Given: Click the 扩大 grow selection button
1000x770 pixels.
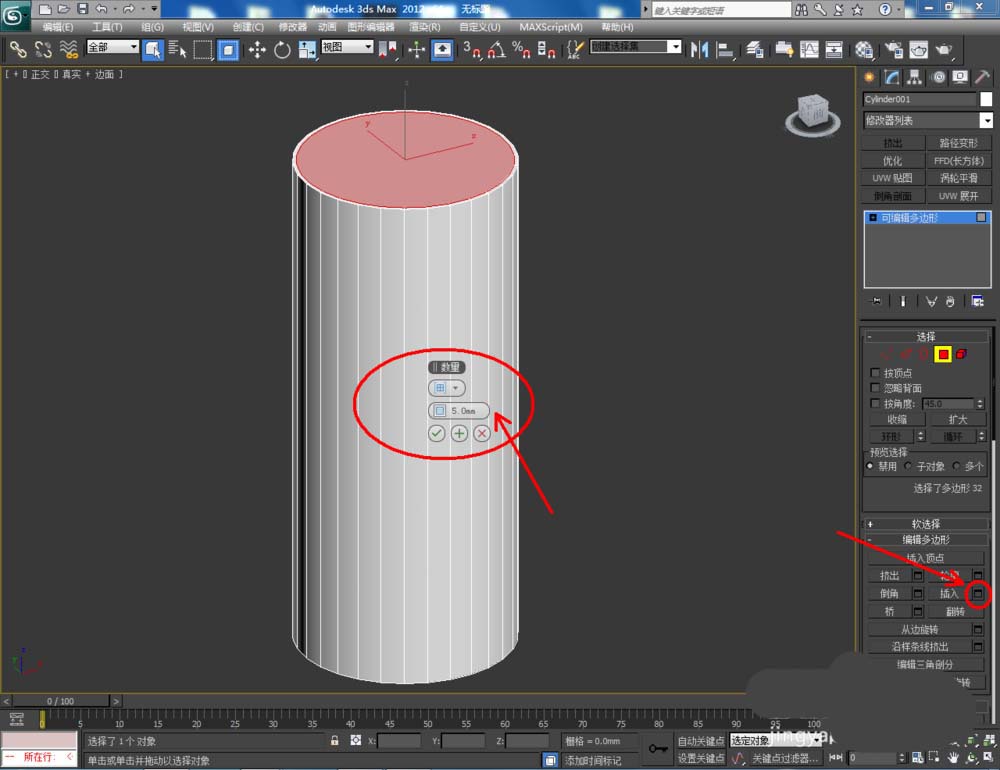Looking at the screenshot, I should point(957,420).
